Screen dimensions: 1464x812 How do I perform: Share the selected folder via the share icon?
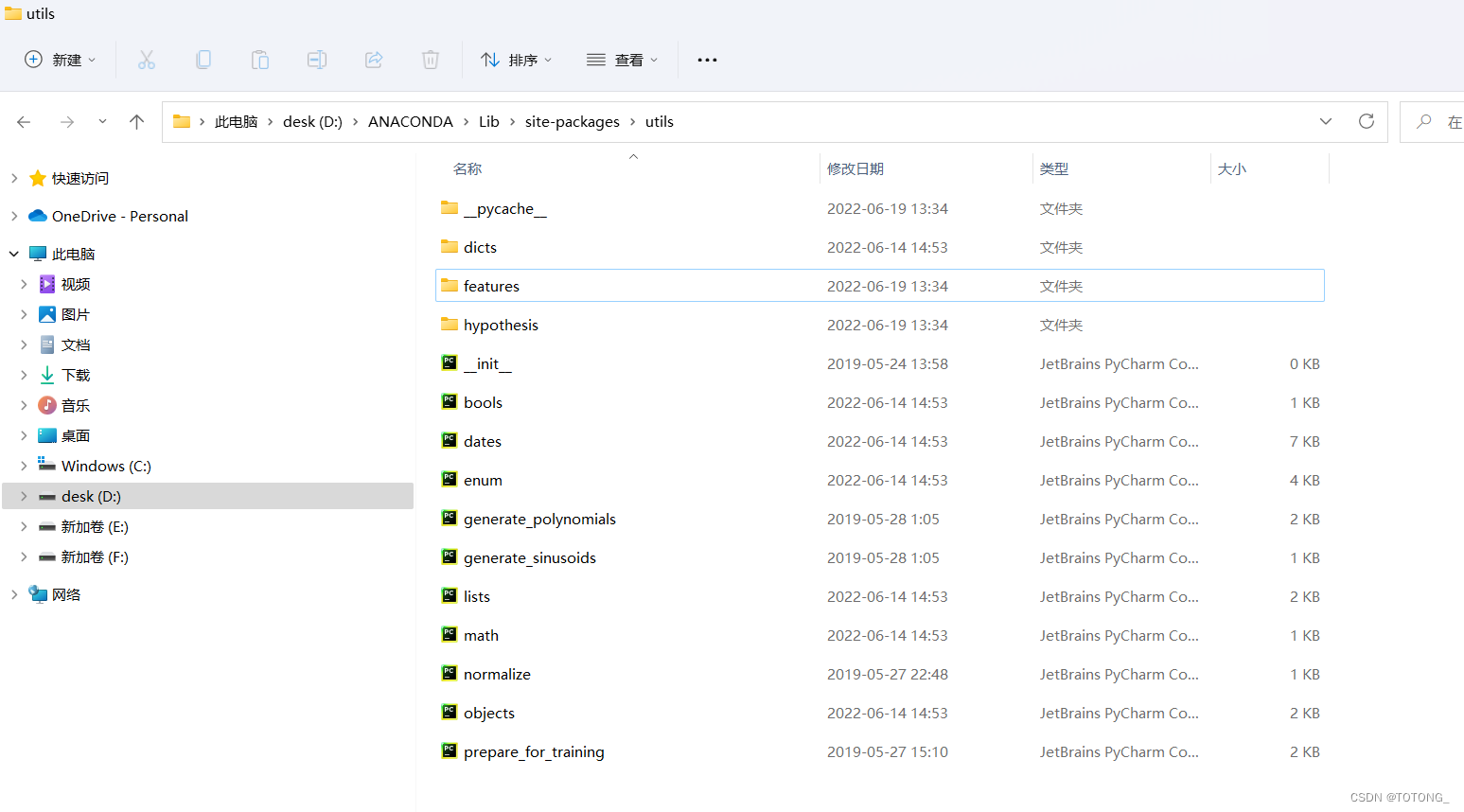coord(374,59)
